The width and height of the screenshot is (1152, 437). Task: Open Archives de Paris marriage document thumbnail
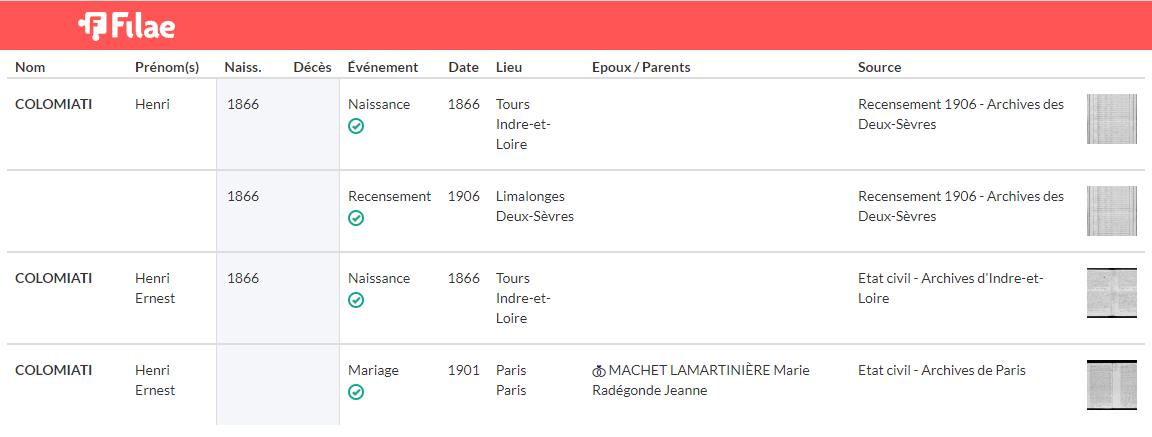point(1112,385)
